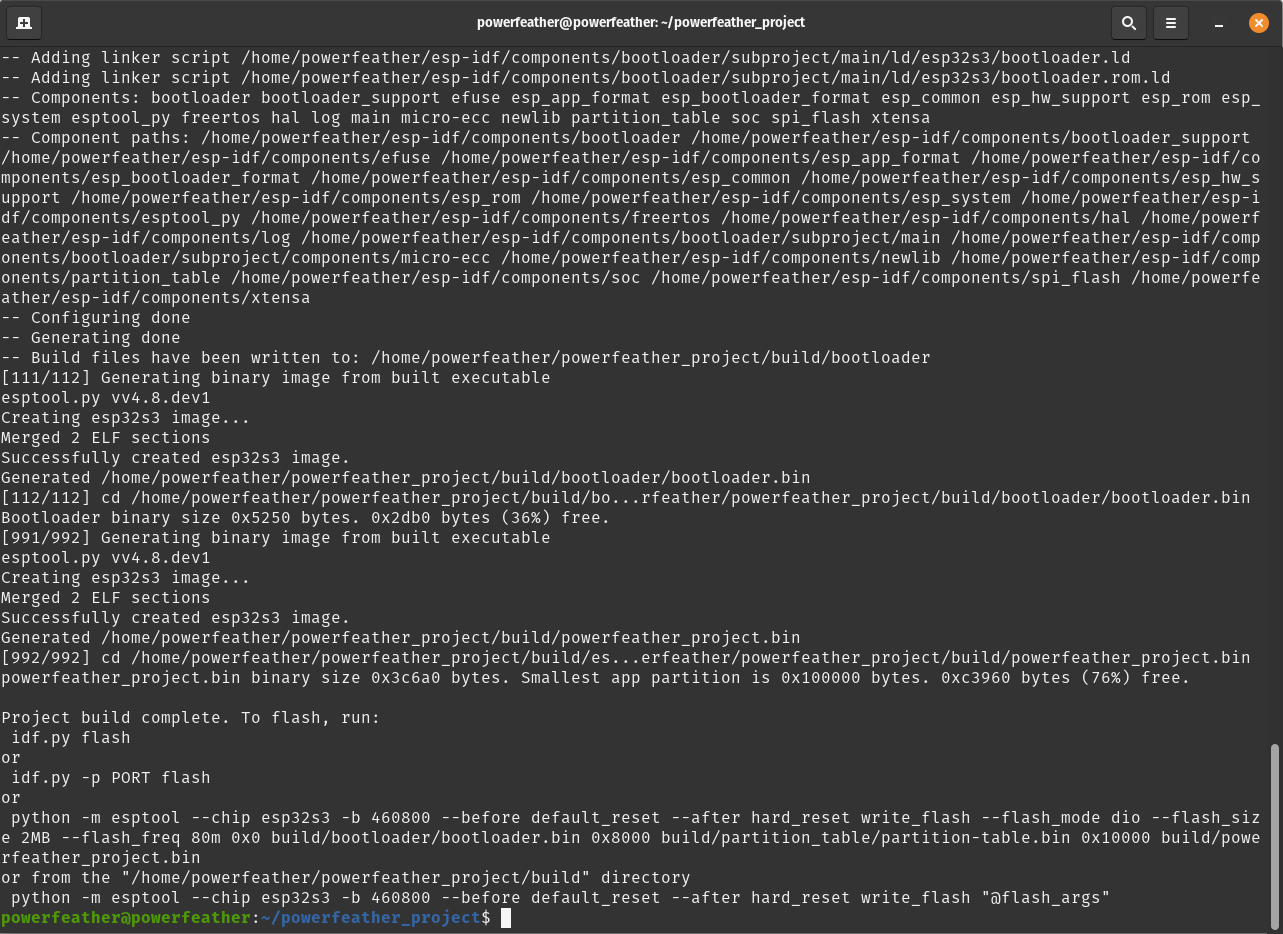Click the '[991/992] Generating binary image' progress line

[x=275, y=537]
